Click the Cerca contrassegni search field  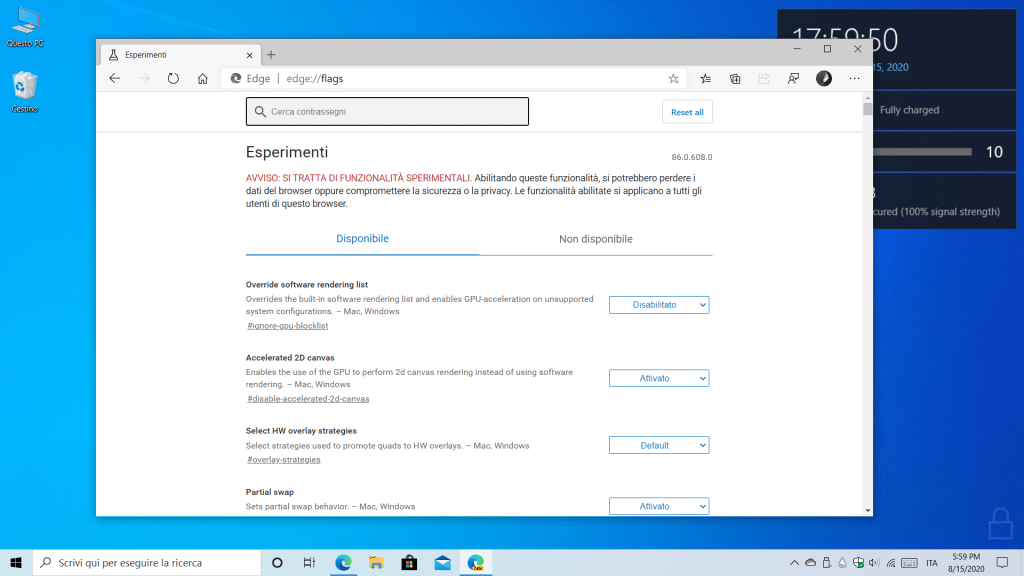387,112
